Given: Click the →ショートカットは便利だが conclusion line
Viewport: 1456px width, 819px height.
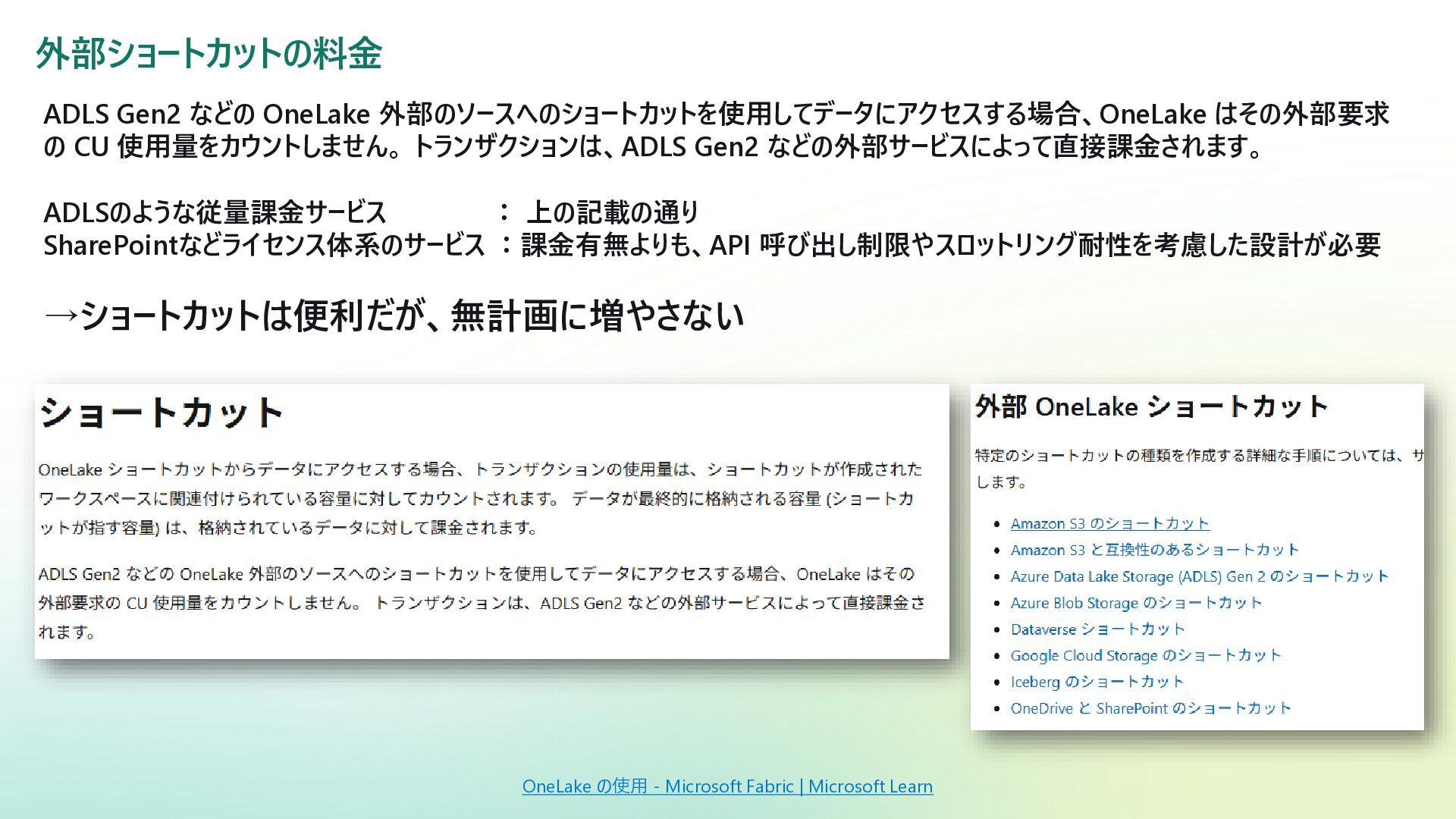Looking at the screenshot, I should 394,315.
